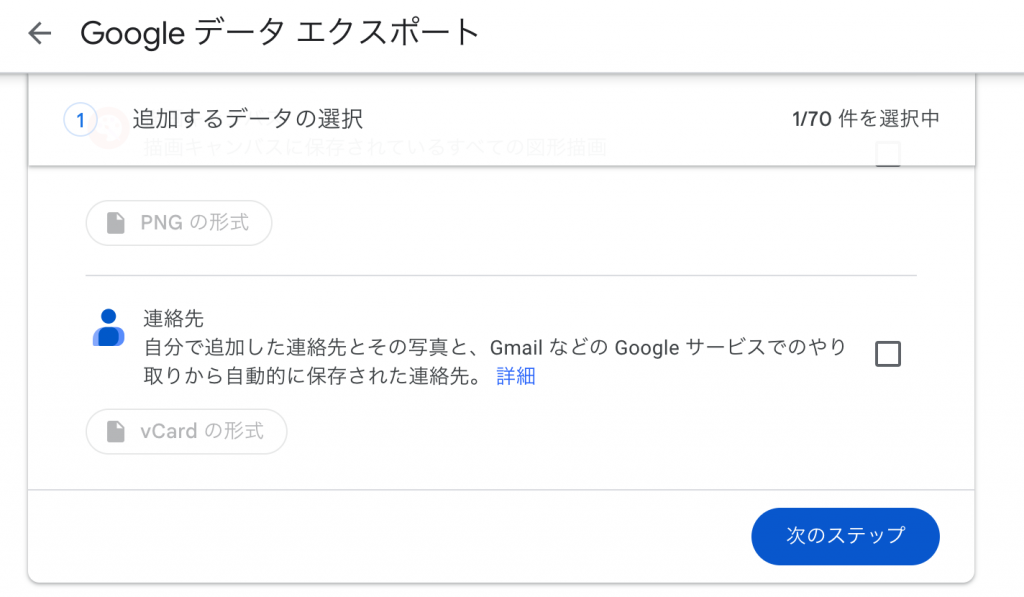This screenshot has height=597, width=1024.
Task: Toggle the partially hidden drawing canvas checkbox
Action: coord(888,154)
